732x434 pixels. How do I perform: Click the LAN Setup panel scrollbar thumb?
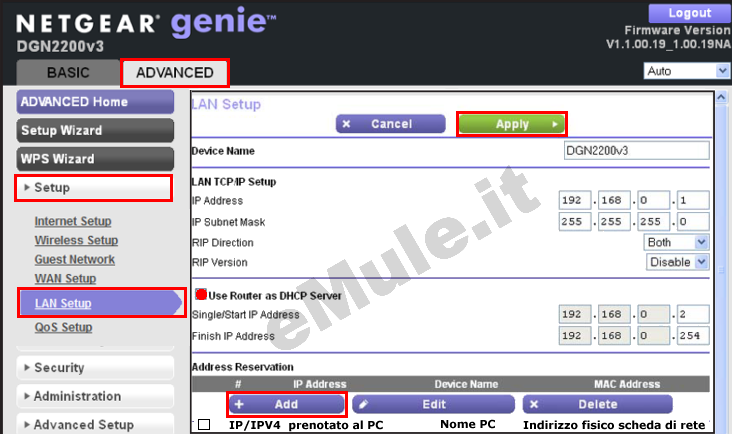coord(721,269)
